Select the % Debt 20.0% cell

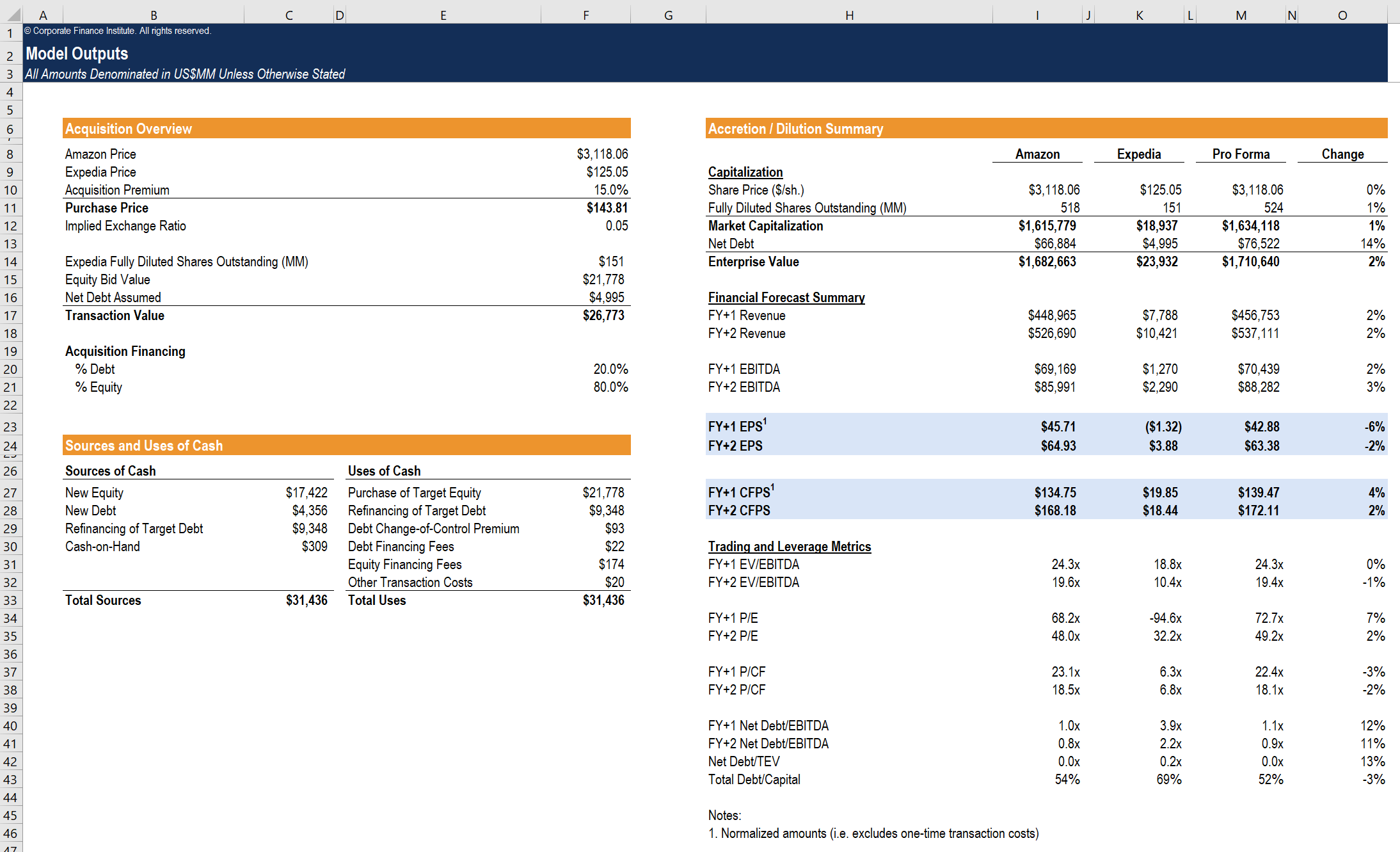pyautogui.click(x=610, y=369)
